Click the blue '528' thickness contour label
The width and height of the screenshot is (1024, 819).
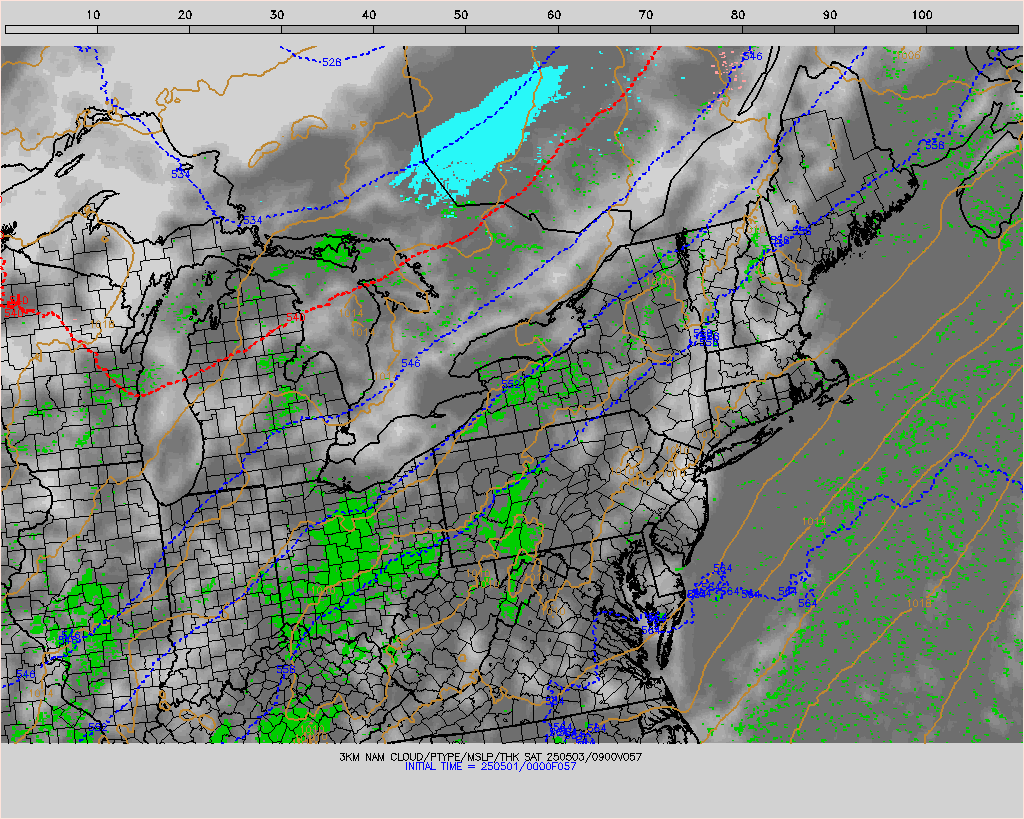tap(332, 62)
